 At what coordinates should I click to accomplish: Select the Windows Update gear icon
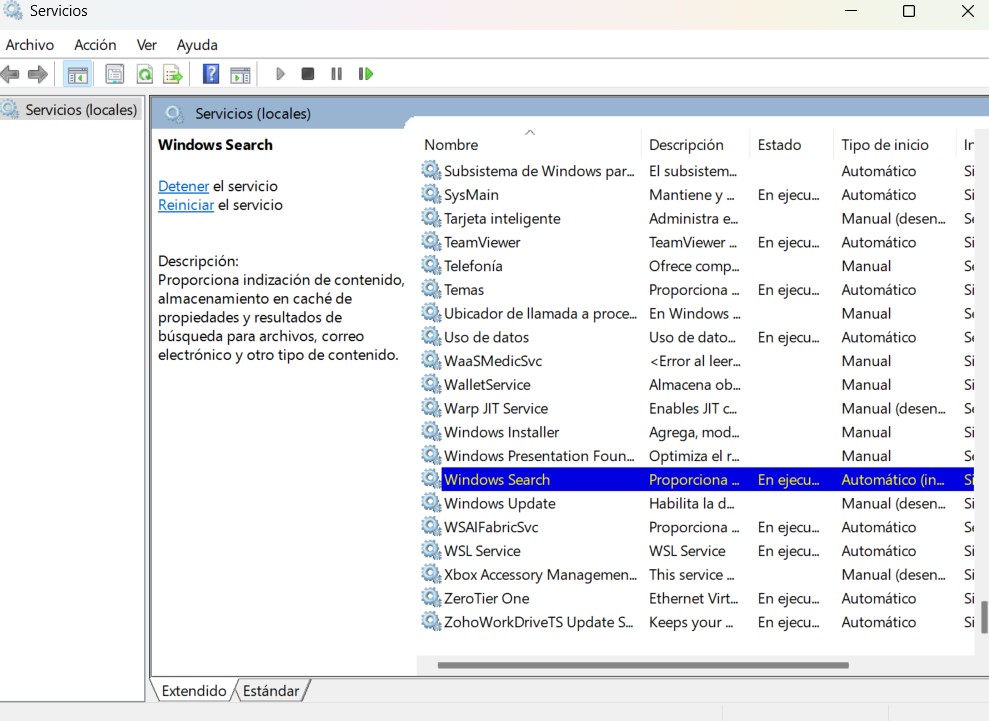[431, 503]
